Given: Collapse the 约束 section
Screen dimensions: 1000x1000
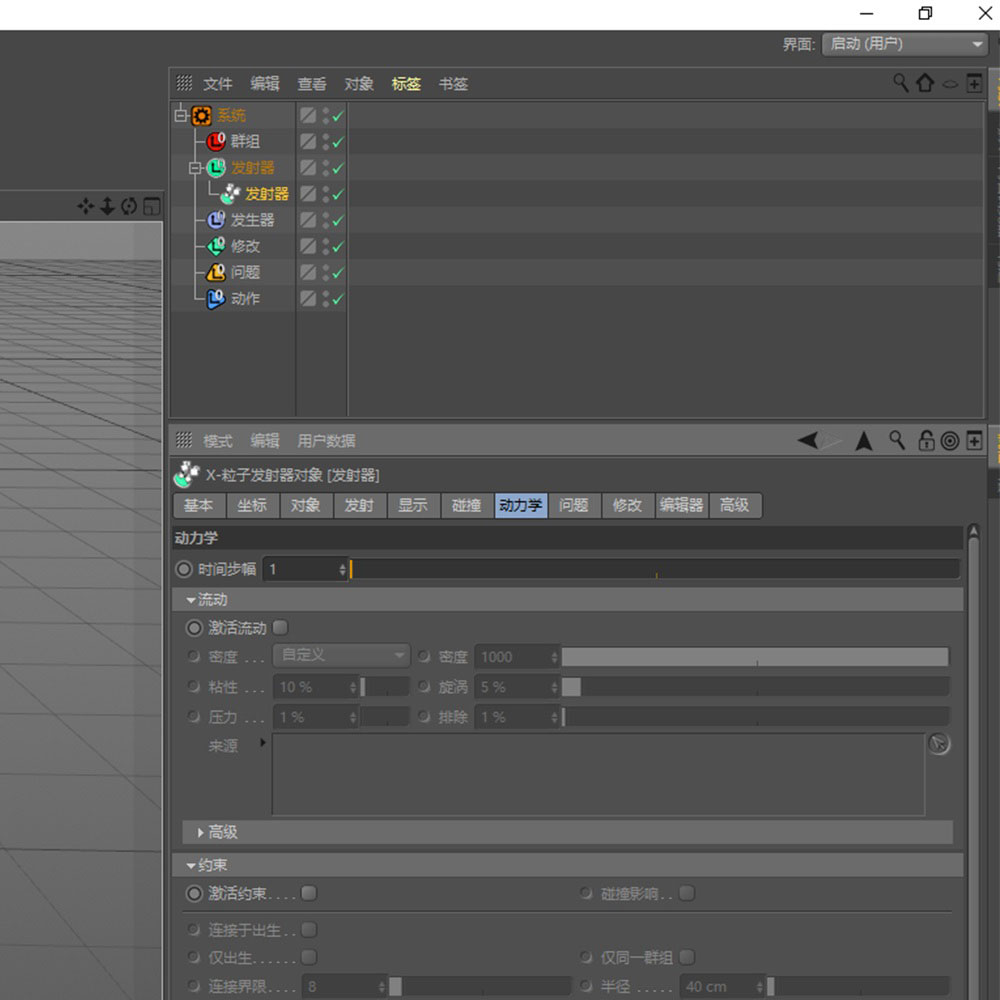Looking at the screenshot, I should (191, 865).
